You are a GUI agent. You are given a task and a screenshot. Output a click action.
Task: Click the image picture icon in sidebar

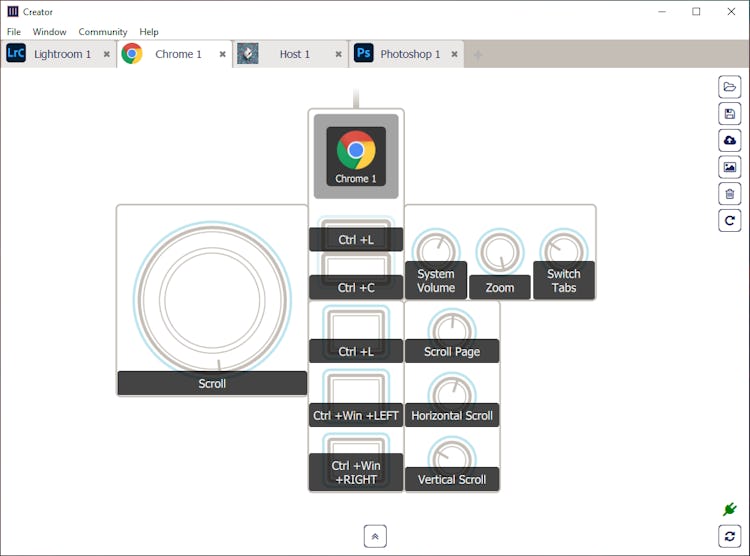tap(729, 167)
